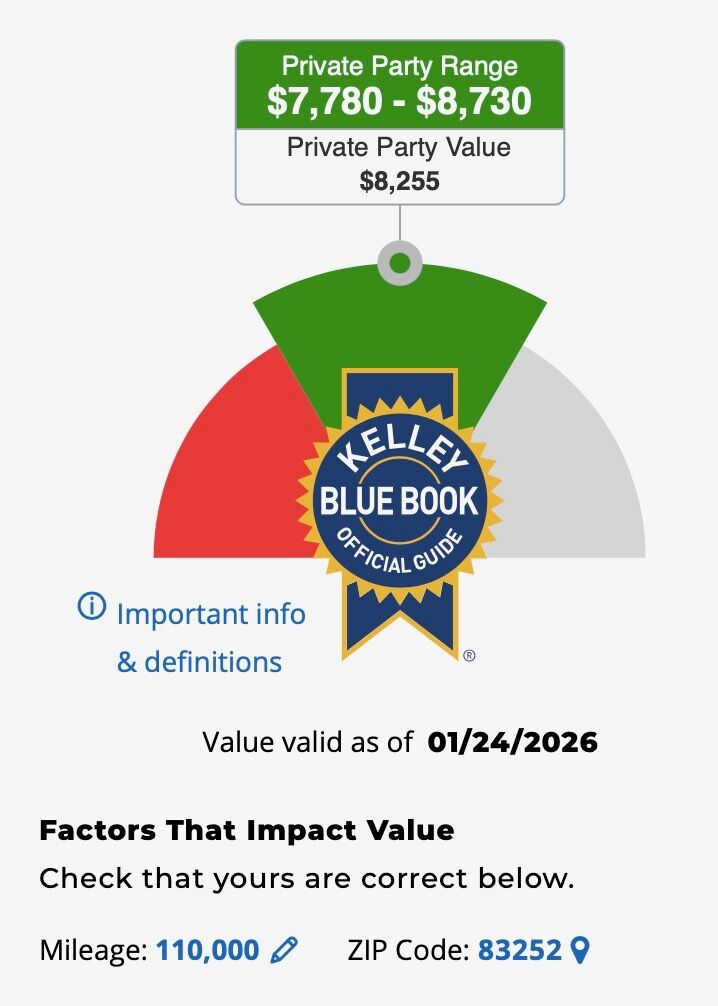Image resolution: width=718 pixels, height=1006 pixels.
Task: Click the Private Party Value $8,255 box
Action: [399, 164]
